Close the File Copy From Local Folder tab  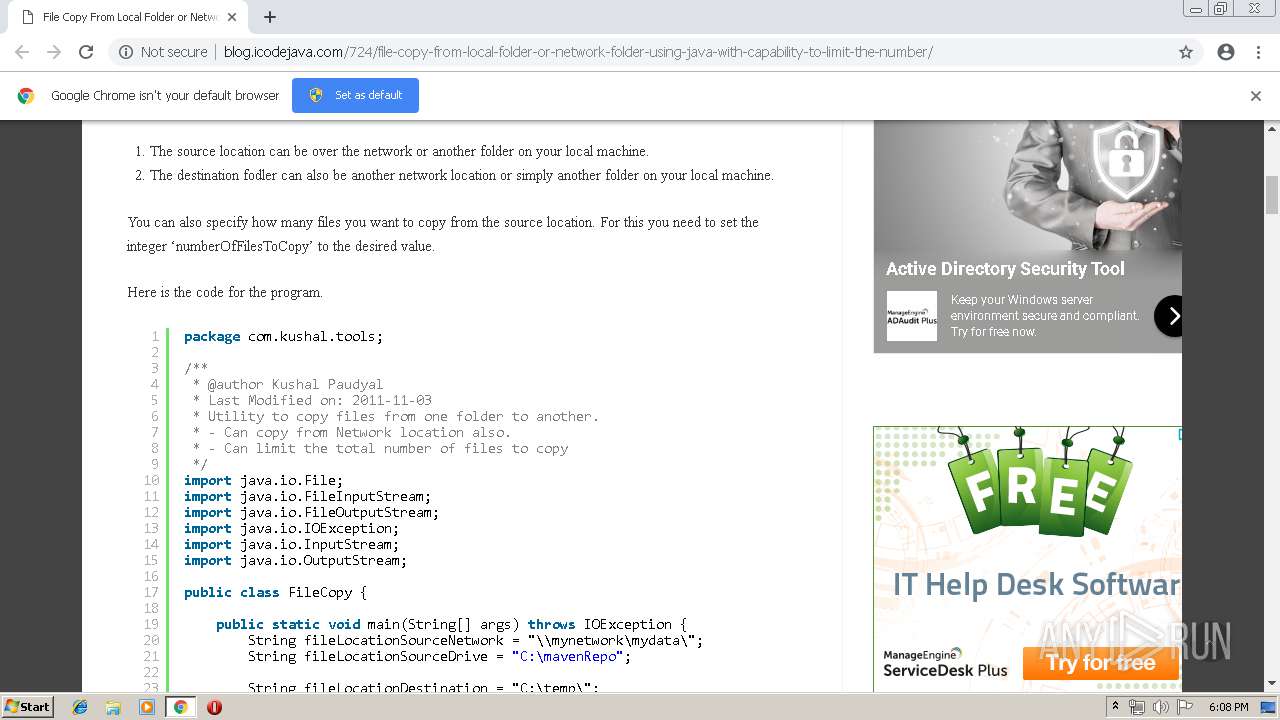[232, 17]
